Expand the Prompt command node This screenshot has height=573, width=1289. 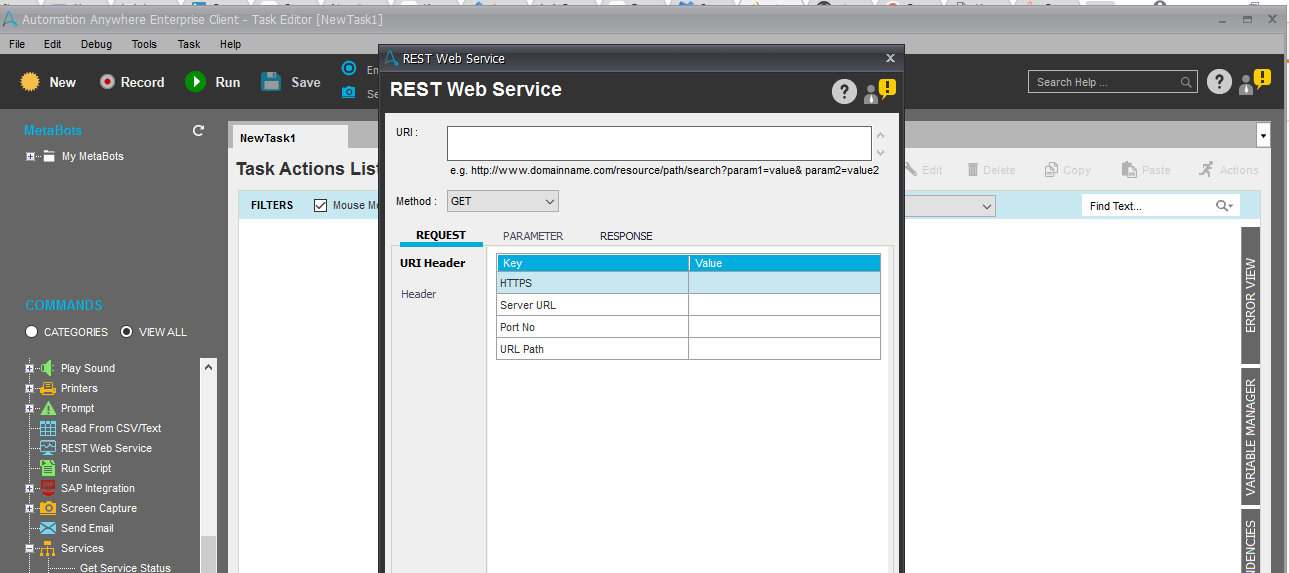pyautogui.click(x=31, y=408)
